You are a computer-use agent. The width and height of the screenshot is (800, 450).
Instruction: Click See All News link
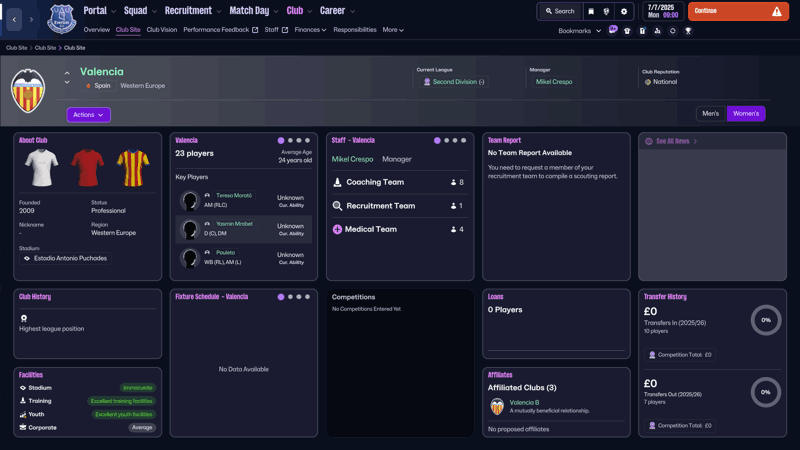[x=672, y=141]
